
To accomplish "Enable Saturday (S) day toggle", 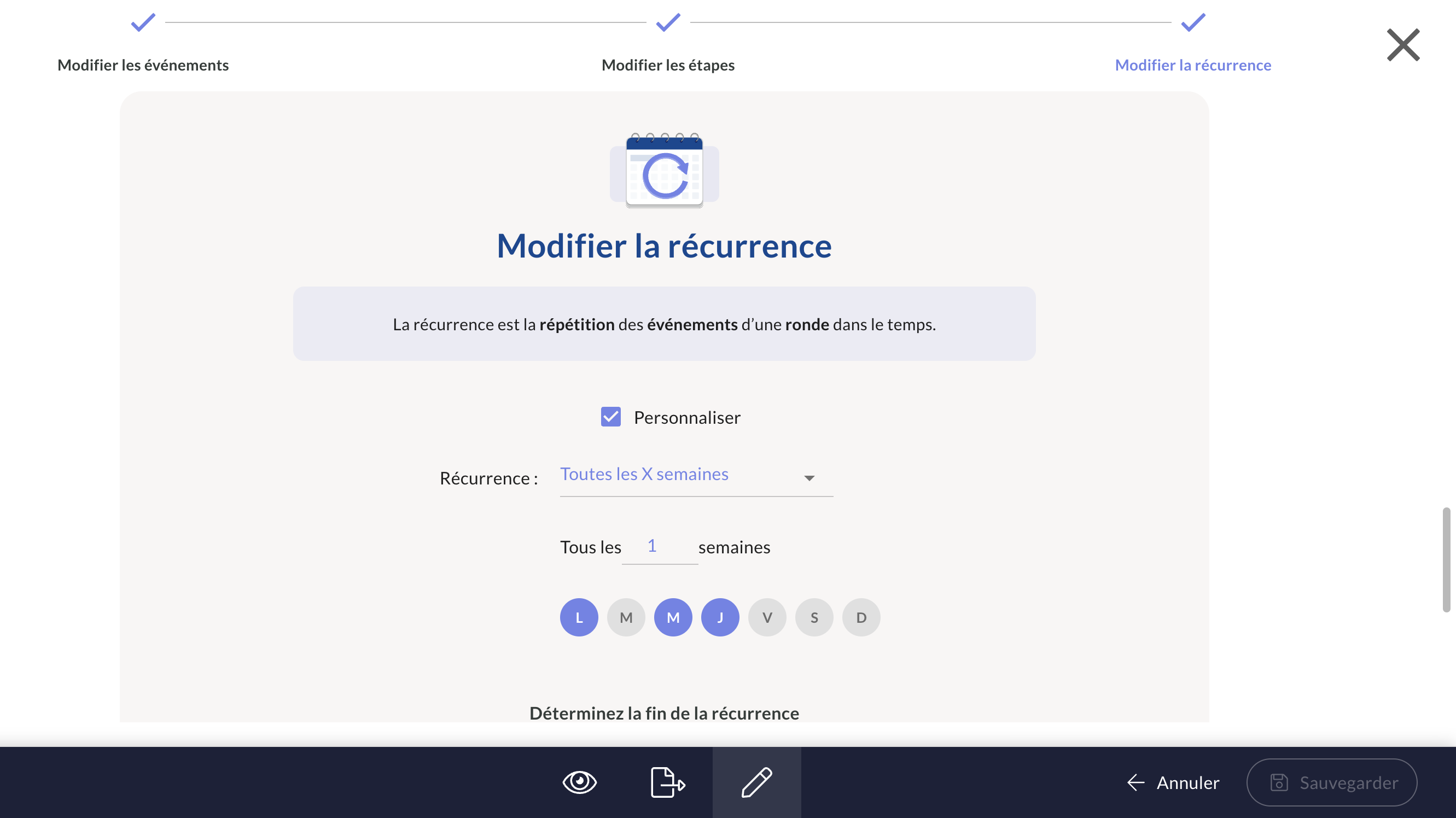I will click(814, 617).
